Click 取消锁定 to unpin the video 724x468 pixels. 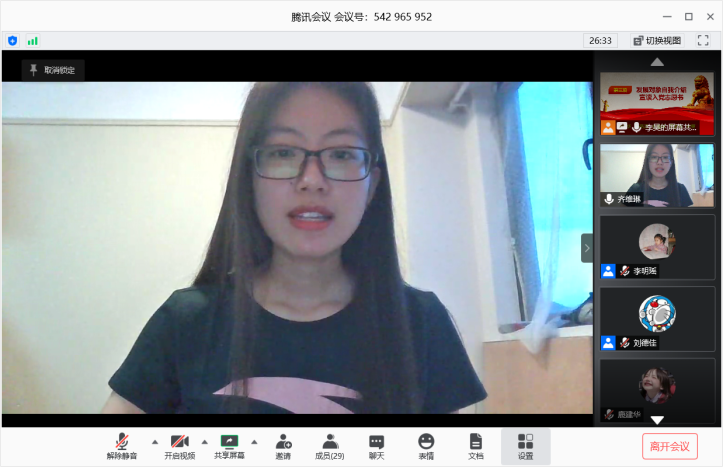53,70
